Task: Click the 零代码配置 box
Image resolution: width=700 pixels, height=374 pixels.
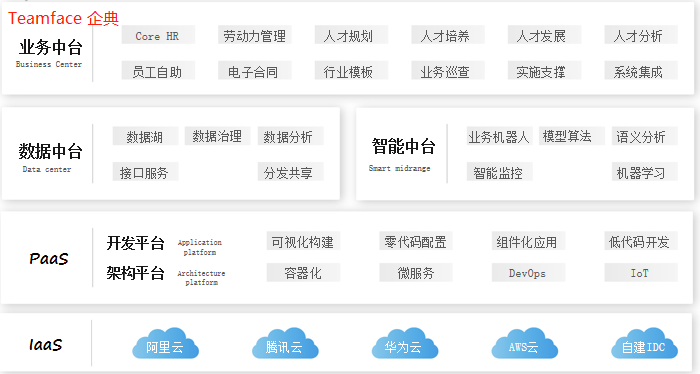Action: click(416, 241)
